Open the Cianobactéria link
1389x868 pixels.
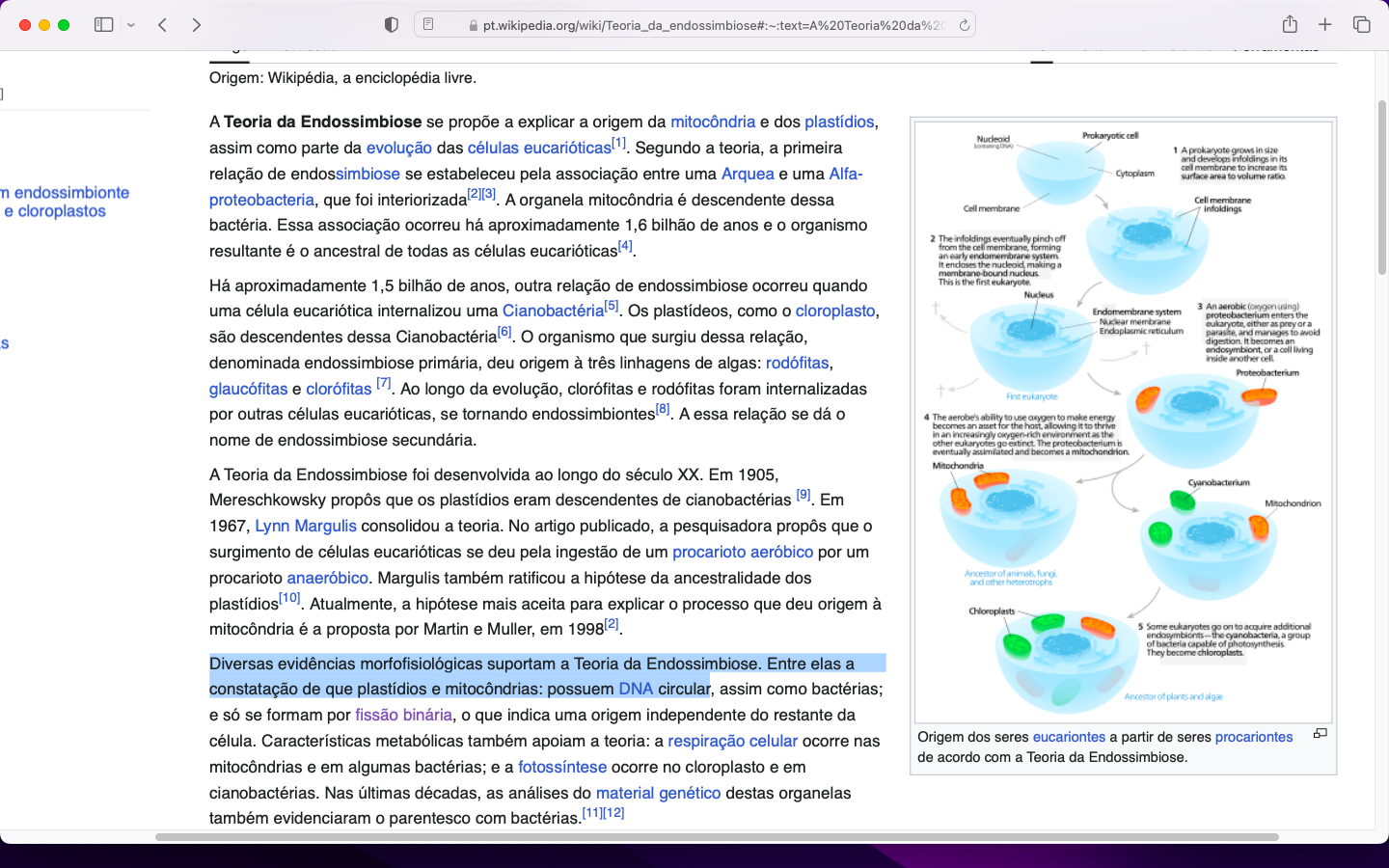(553, 311)
